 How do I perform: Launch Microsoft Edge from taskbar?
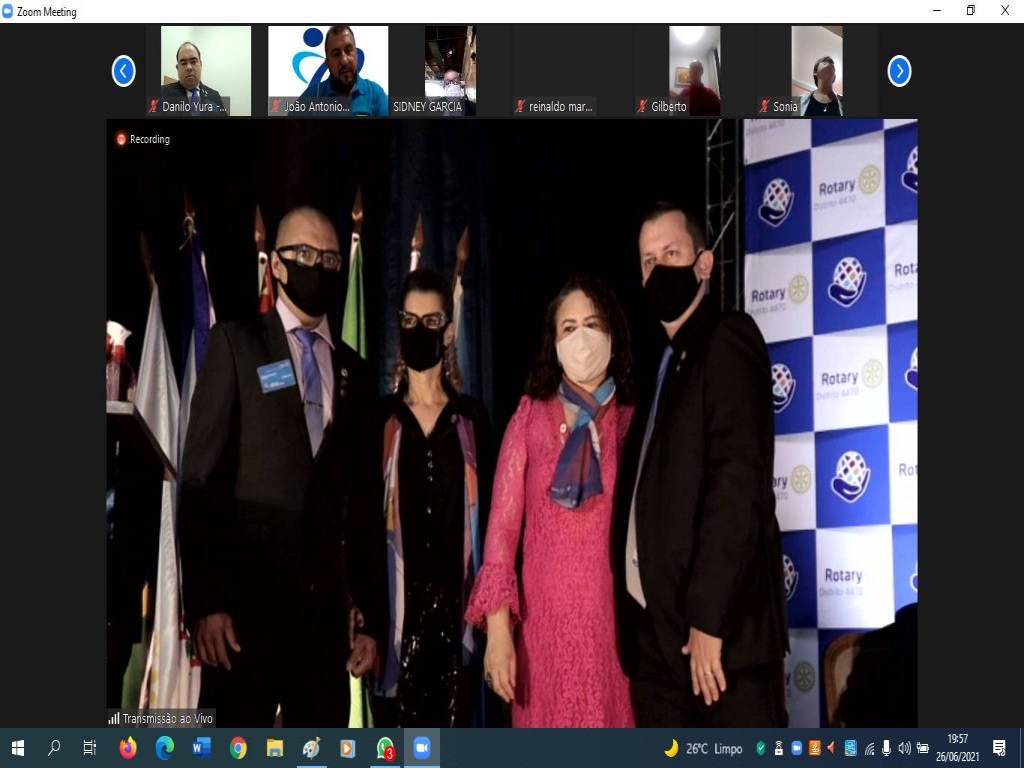click(165, 748)
